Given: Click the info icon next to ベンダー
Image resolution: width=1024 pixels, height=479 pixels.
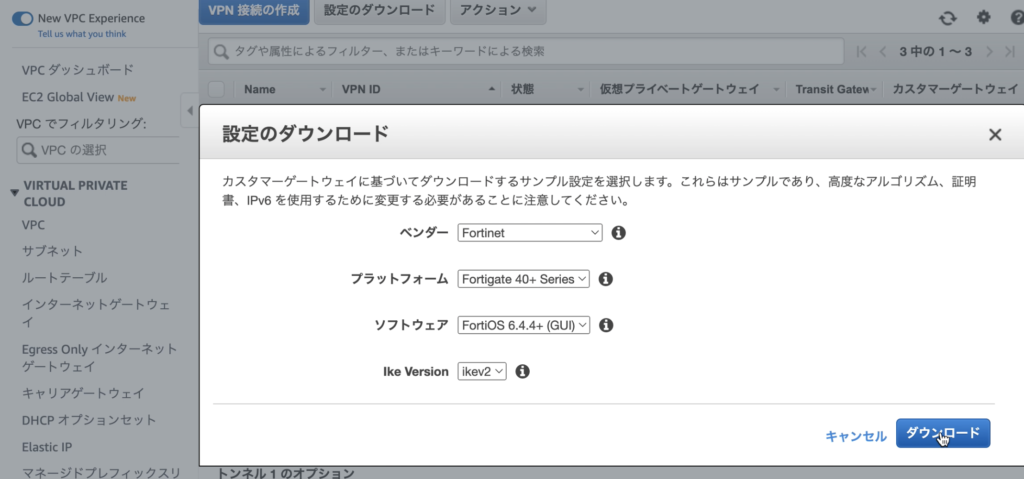Looking at the screenshot, I should tap(618, 233).
